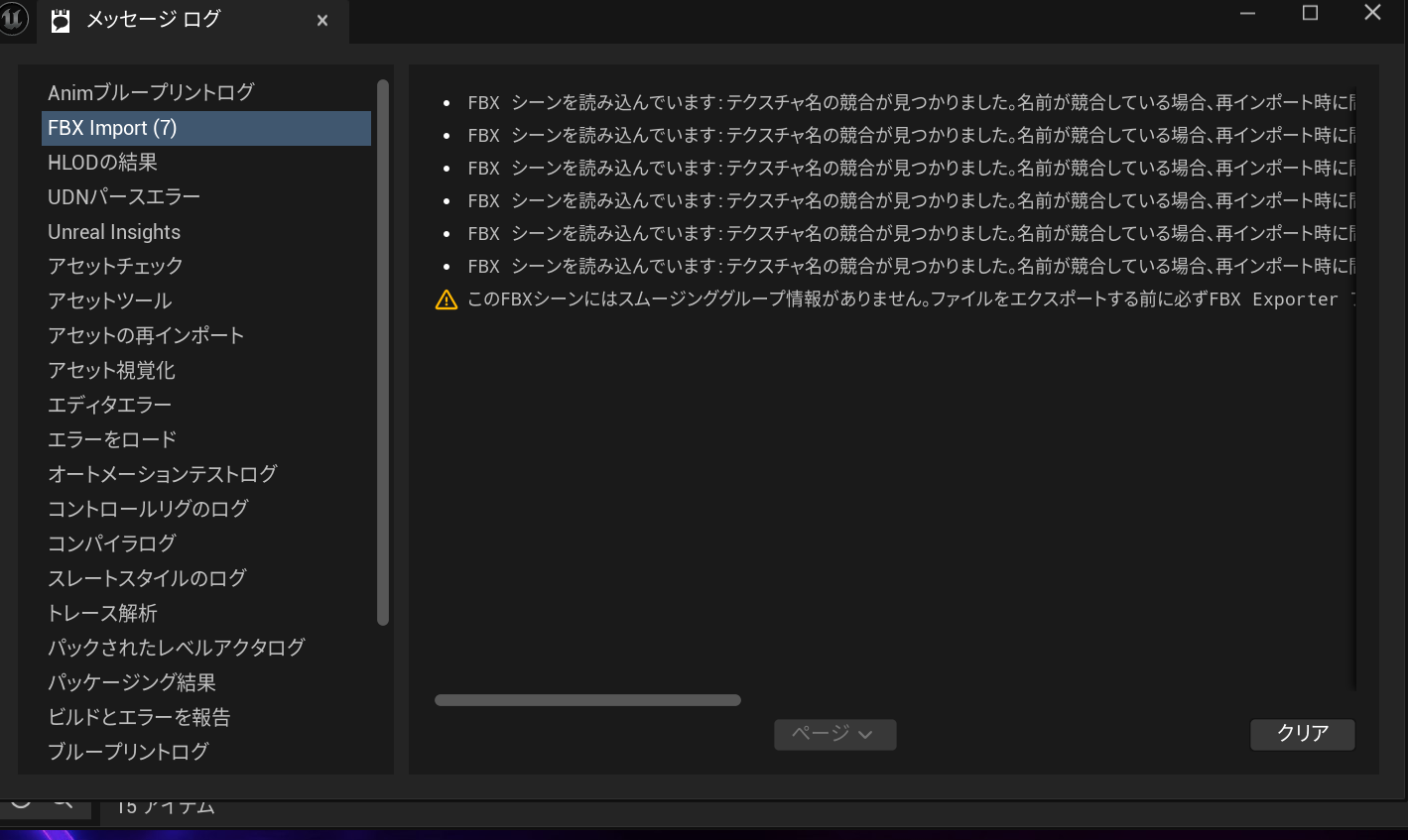
Task: Click the Message Log tab icon
Action: 61,21
